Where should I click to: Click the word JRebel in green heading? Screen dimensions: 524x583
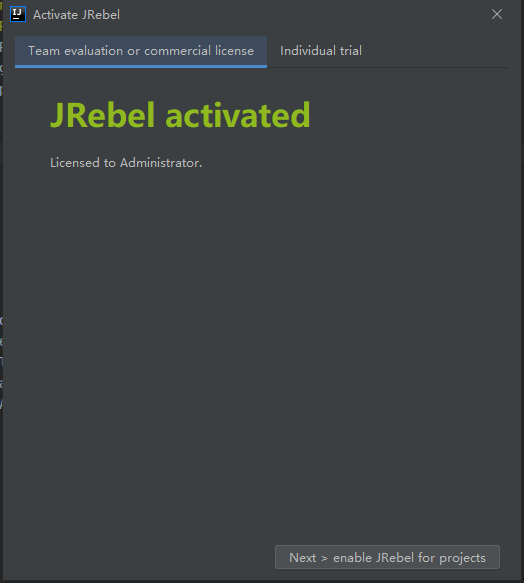[102, 115]
